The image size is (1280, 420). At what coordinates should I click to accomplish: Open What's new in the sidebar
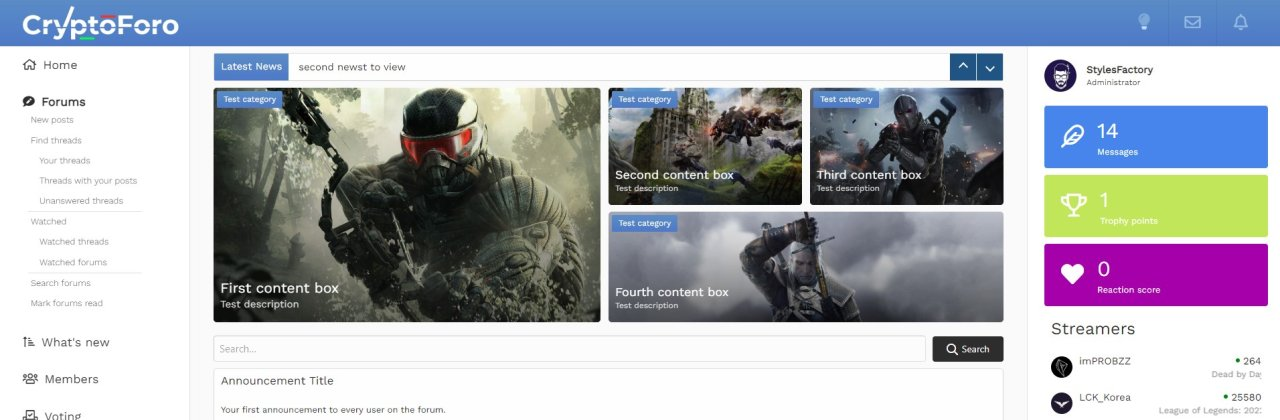coord(75,342)
